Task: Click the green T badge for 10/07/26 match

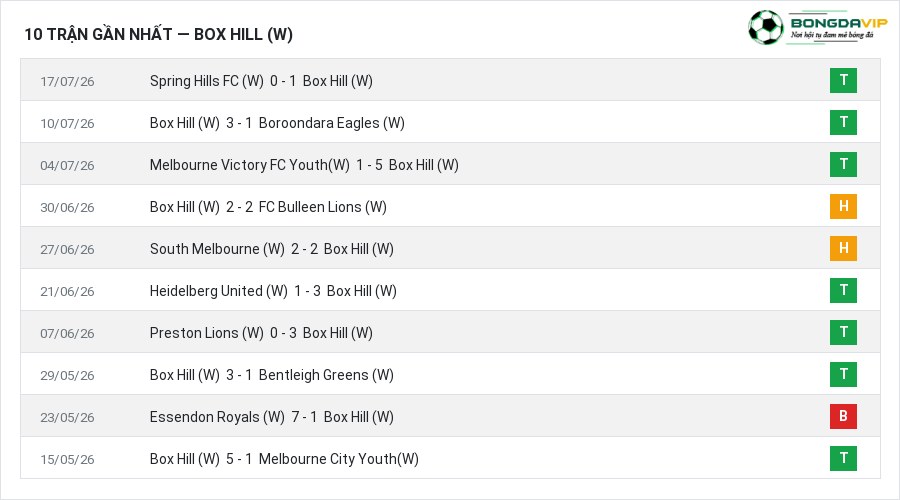Action: [x=843, y=122]
